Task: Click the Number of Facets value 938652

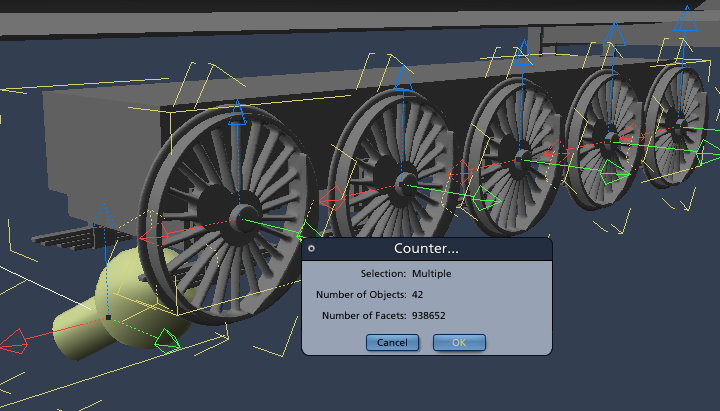Action: (x=428, y=315)
